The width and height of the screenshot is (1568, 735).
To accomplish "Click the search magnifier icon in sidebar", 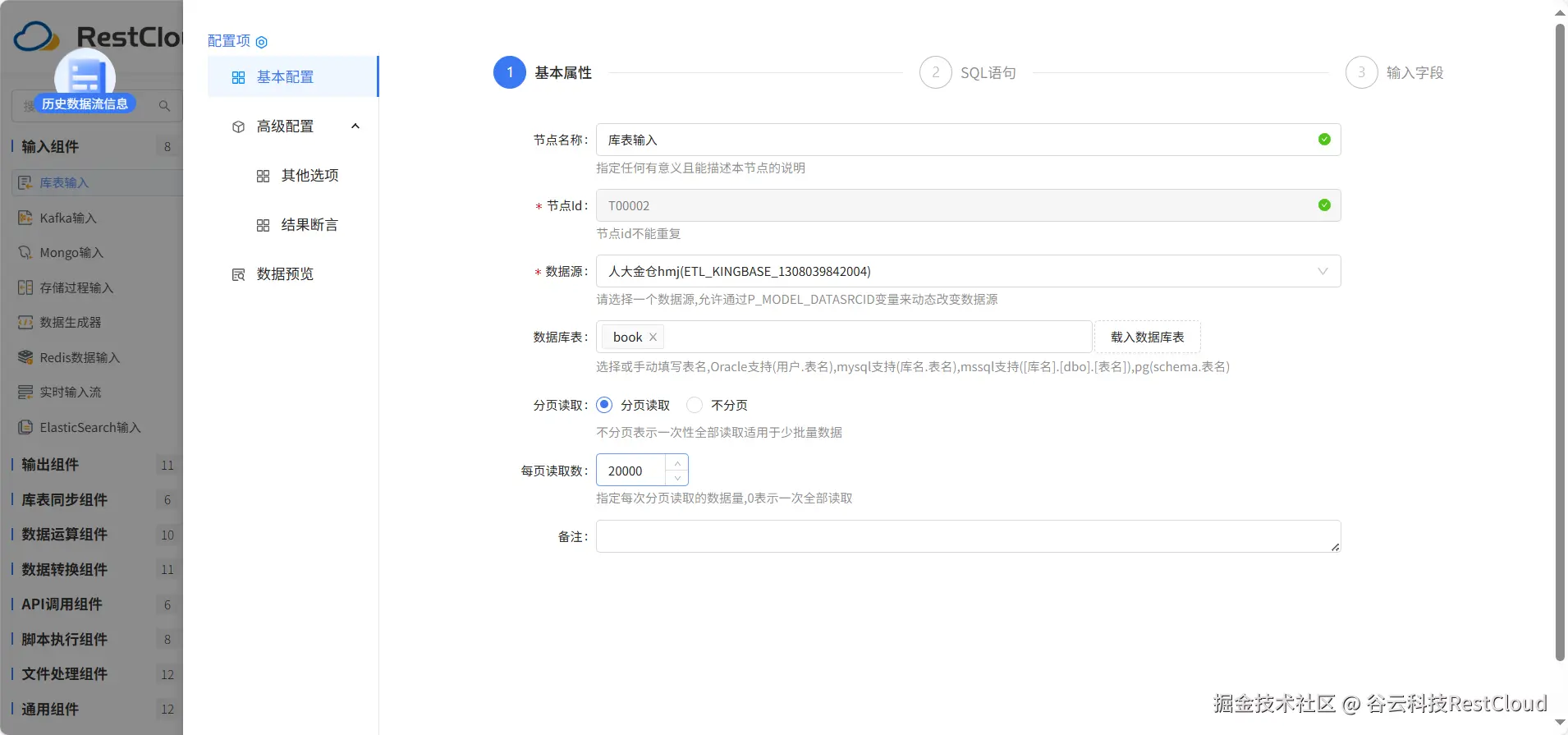I will (x=164, y=106).
